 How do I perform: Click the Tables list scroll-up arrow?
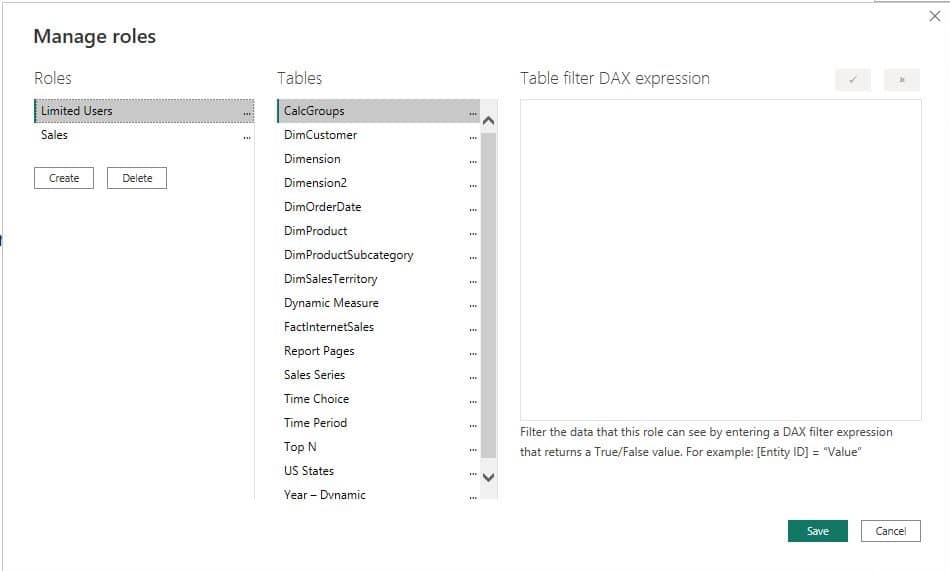pos(488,120)
